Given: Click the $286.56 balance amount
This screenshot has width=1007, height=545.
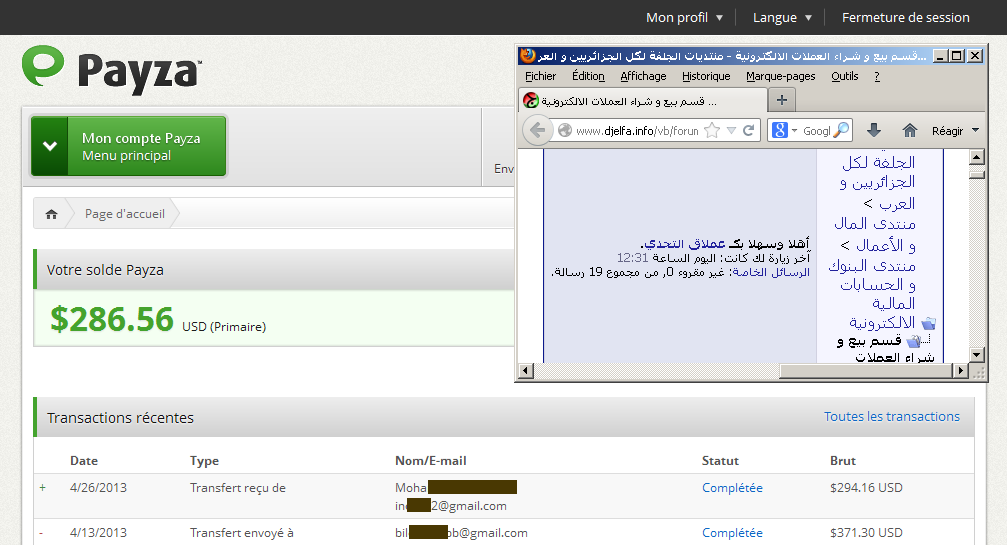Looking at the screenshot, I should [112, 319].
